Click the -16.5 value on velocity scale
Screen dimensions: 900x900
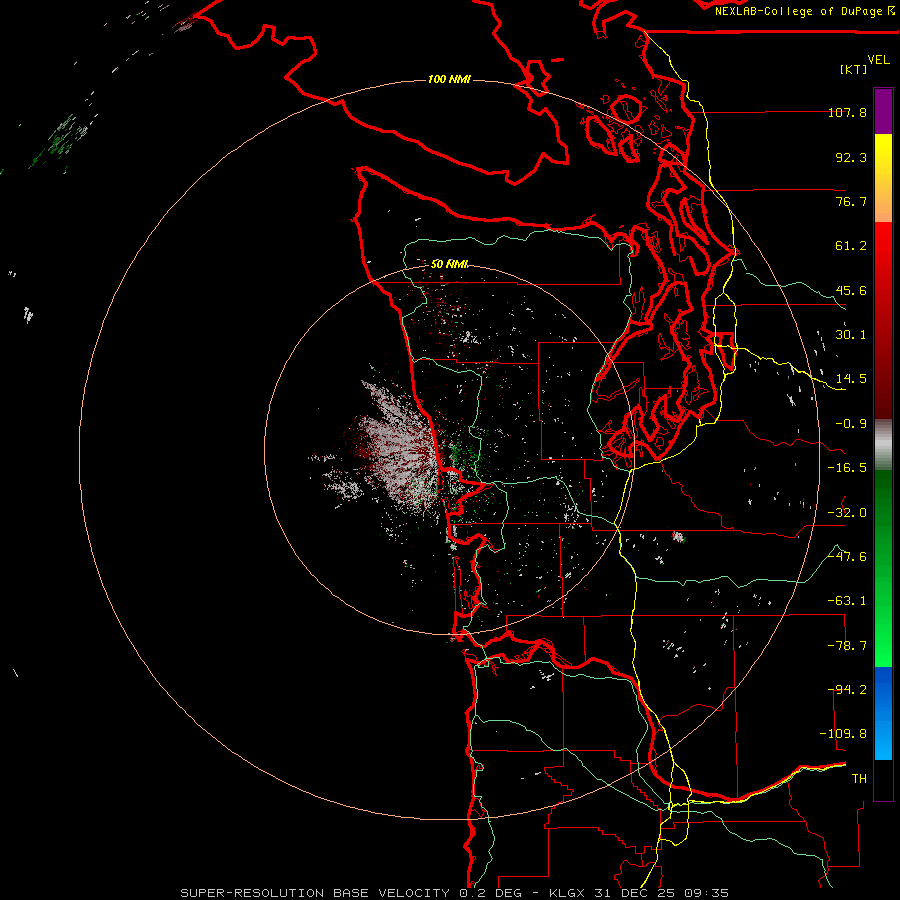[x=847, y=468]
